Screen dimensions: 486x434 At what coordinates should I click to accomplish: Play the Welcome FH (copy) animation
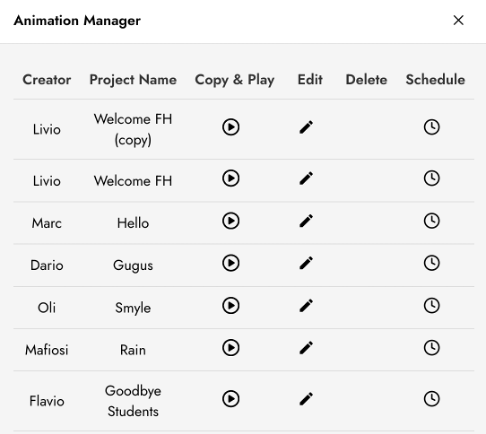[231, 127]
